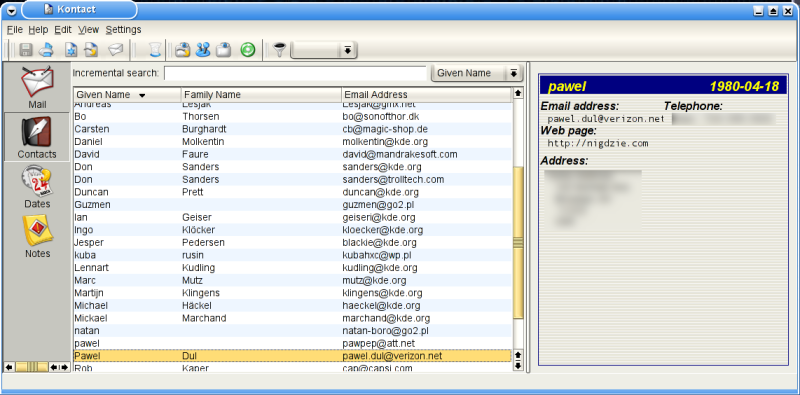Click the green circular refresh icon
Image resolution: width=800 pixels, height=395 pixels.
pyautogui.click(x=247, y=50)
